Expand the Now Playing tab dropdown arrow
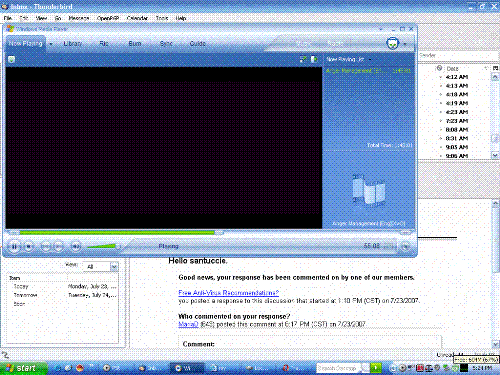Viewport: 500px width, 375px height. pos(51,44)
